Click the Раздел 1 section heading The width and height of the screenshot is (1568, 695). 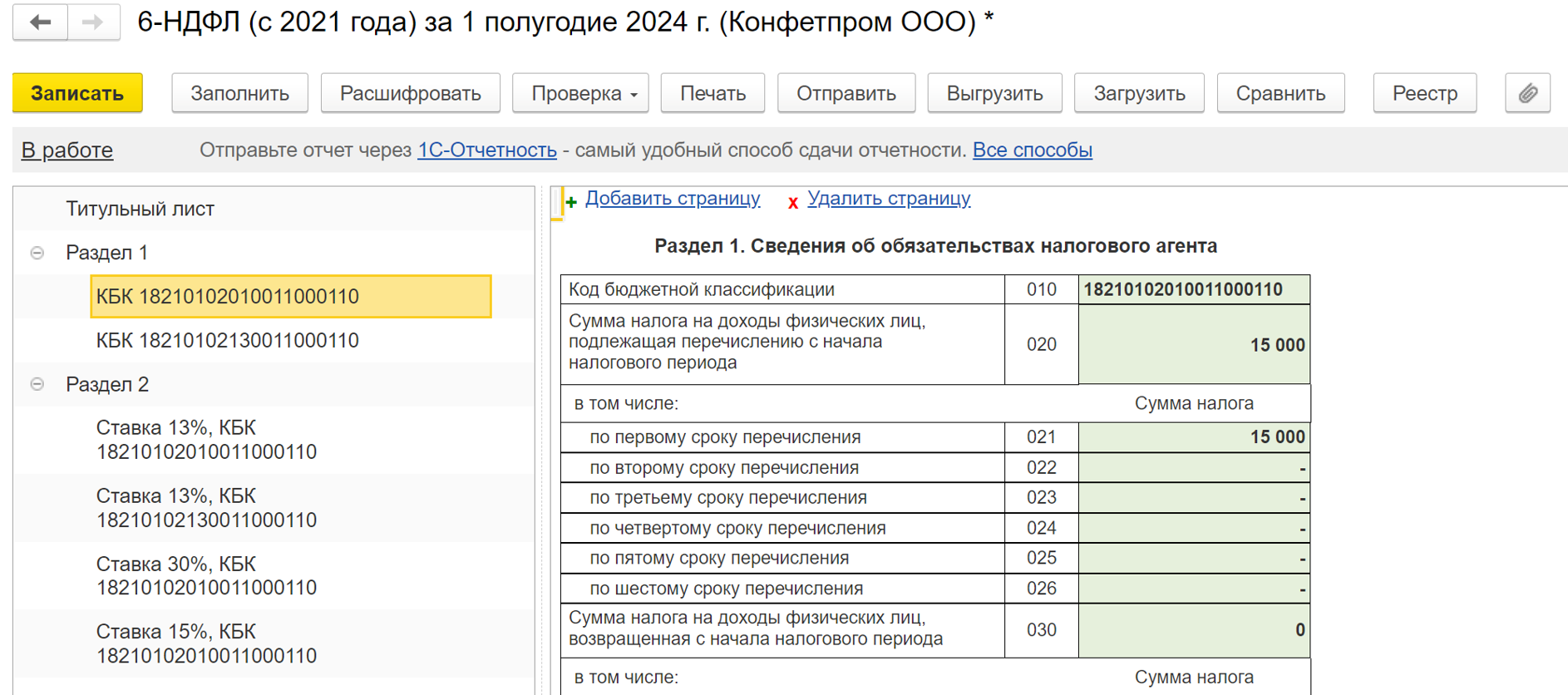click(935, 246)
